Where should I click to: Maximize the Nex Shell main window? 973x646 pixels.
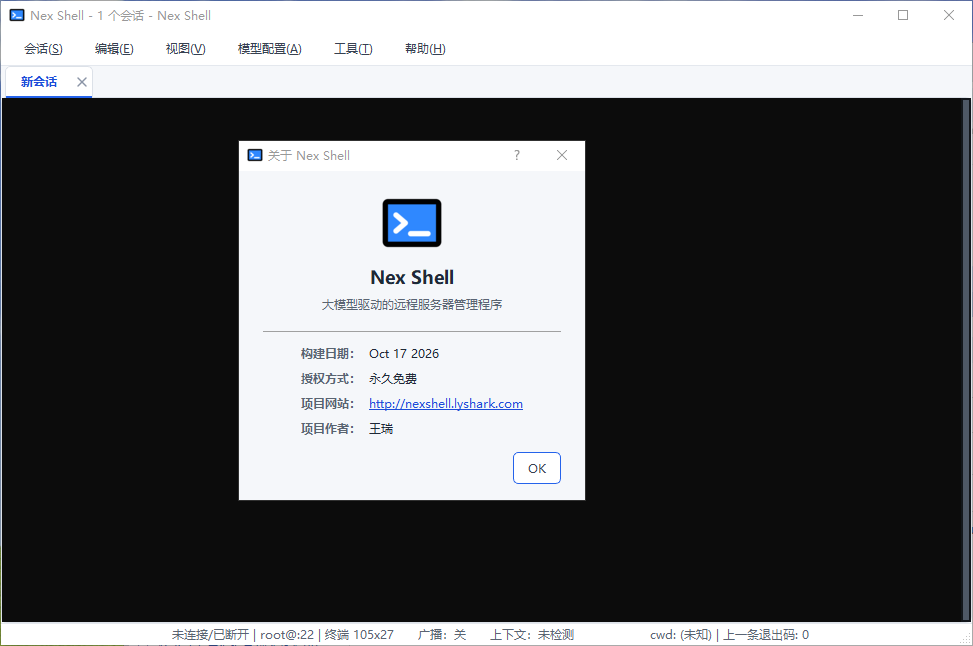[904, 16]
